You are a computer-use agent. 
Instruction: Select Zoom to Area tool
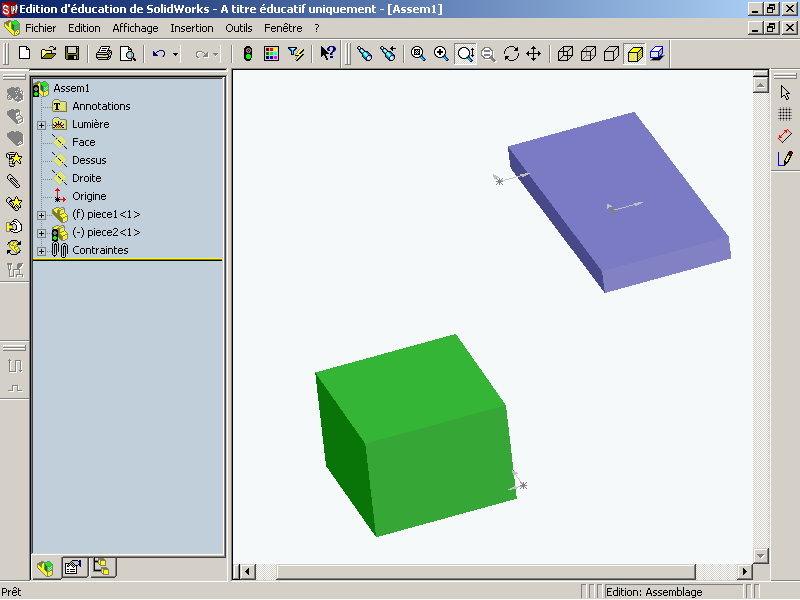[x=441, y=54]
